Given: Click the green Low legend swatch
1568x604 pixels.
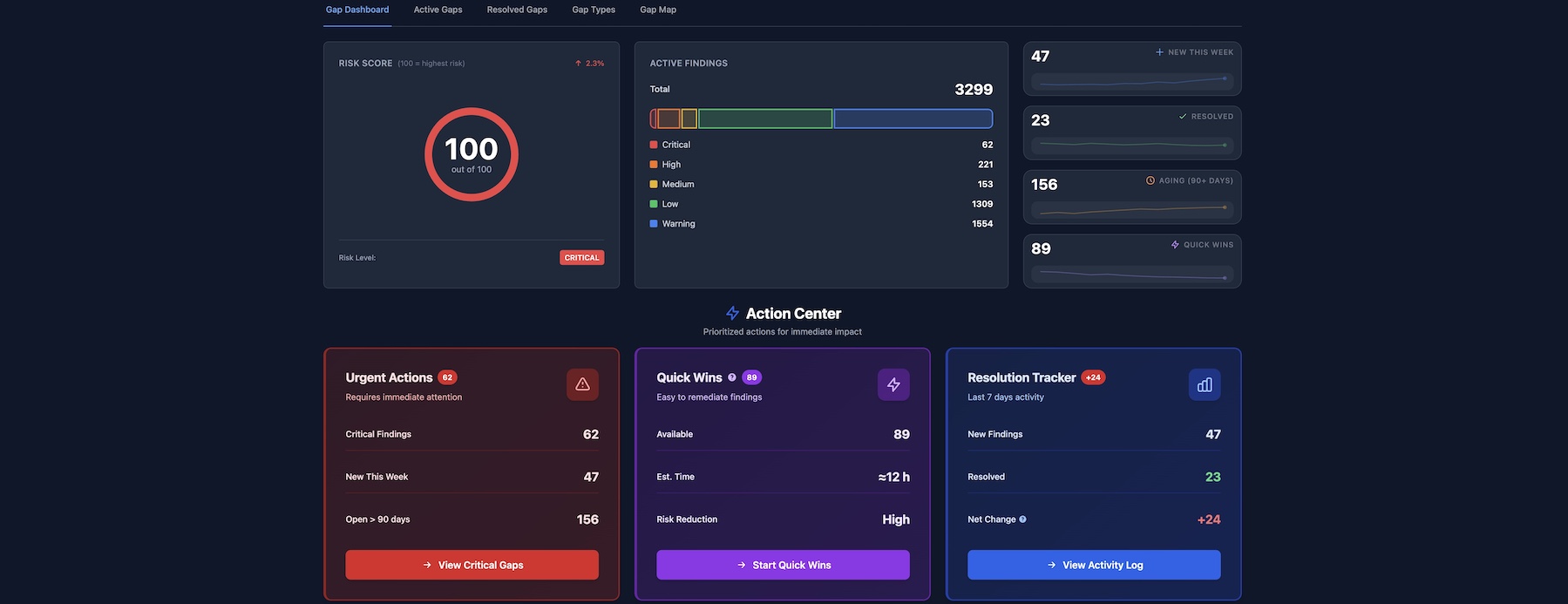Looking at the screenshot, I should point(654,204).
